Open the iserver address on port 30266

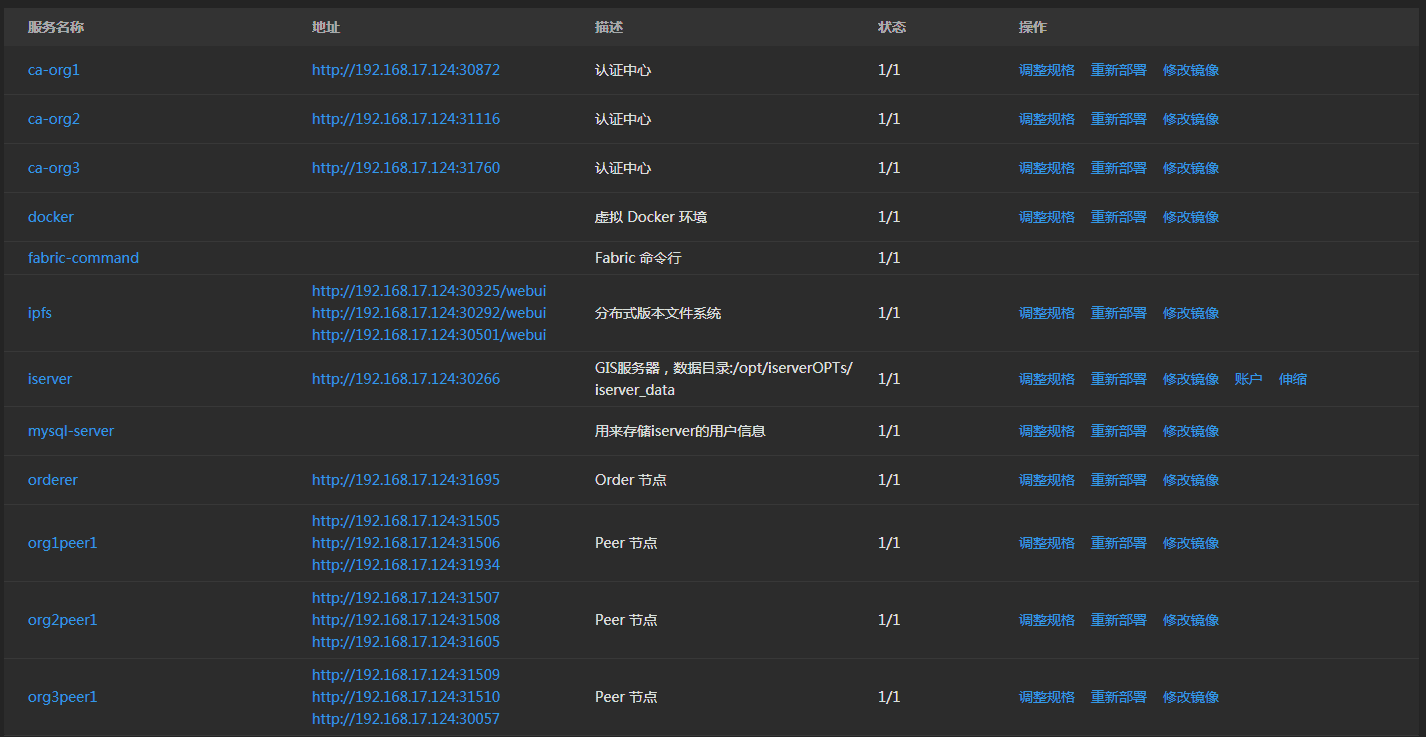405,379
